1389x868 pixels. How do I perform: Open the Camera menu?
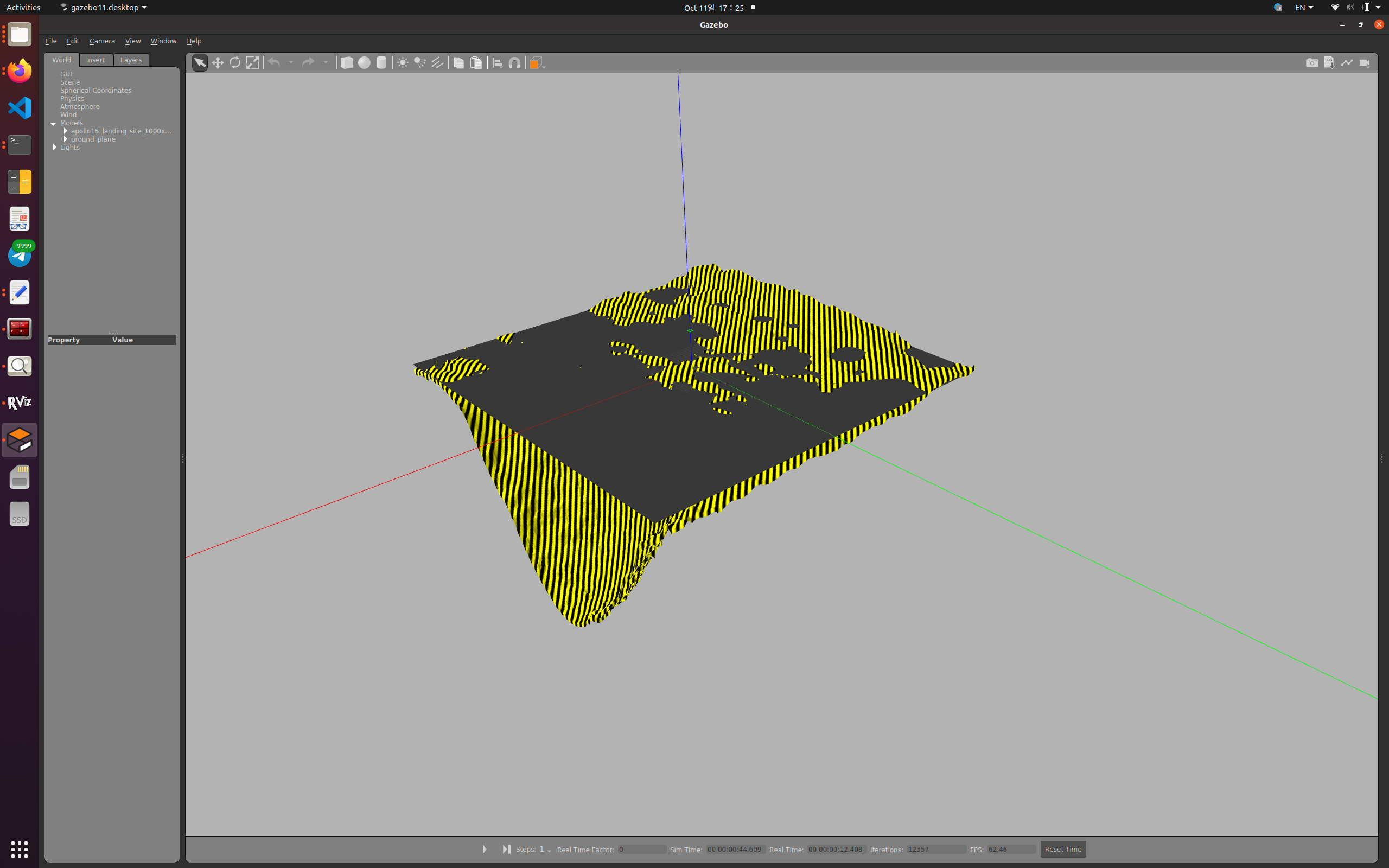pos(102,41)
